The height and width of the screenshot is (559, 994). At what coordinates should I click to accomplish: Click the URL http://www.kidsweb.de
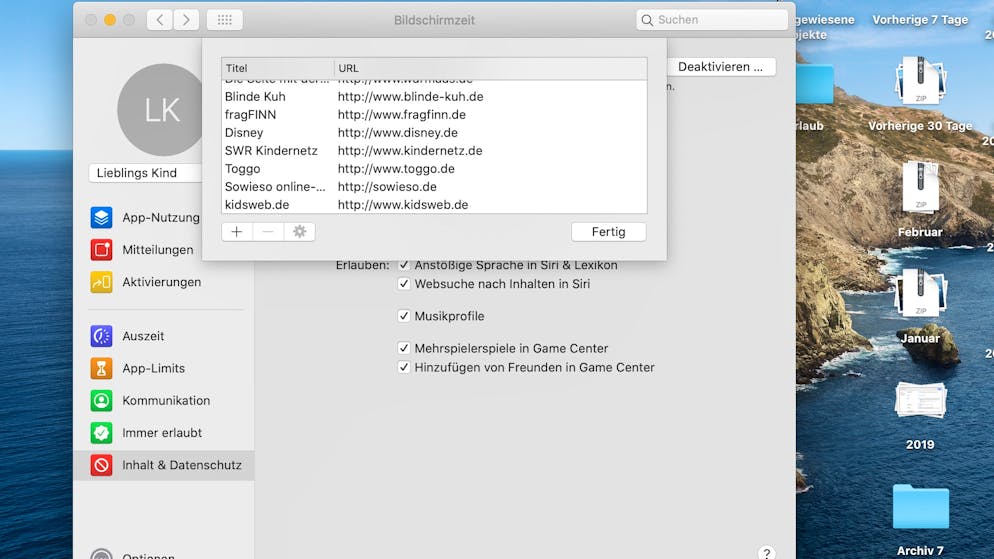pos(403,205)
